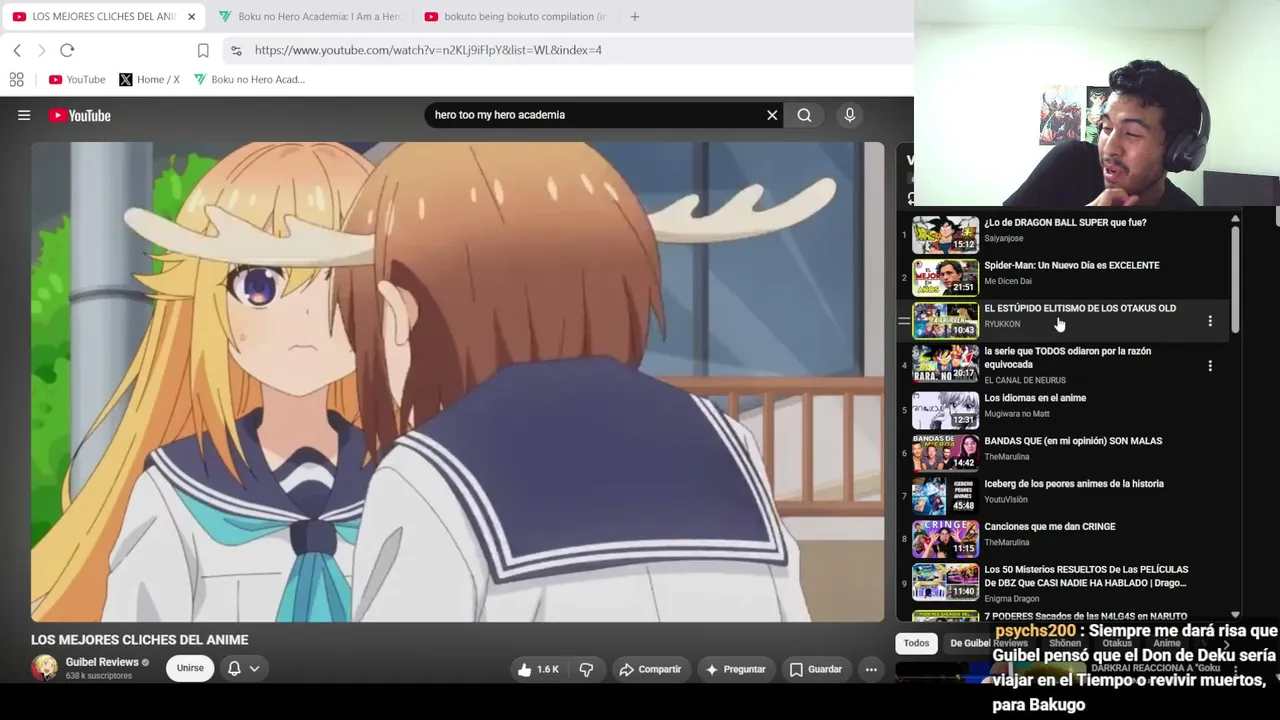Screen dimensions: 1280x720
Task: Open Guibel Reviews channel avatar
Action: point(44,668)
